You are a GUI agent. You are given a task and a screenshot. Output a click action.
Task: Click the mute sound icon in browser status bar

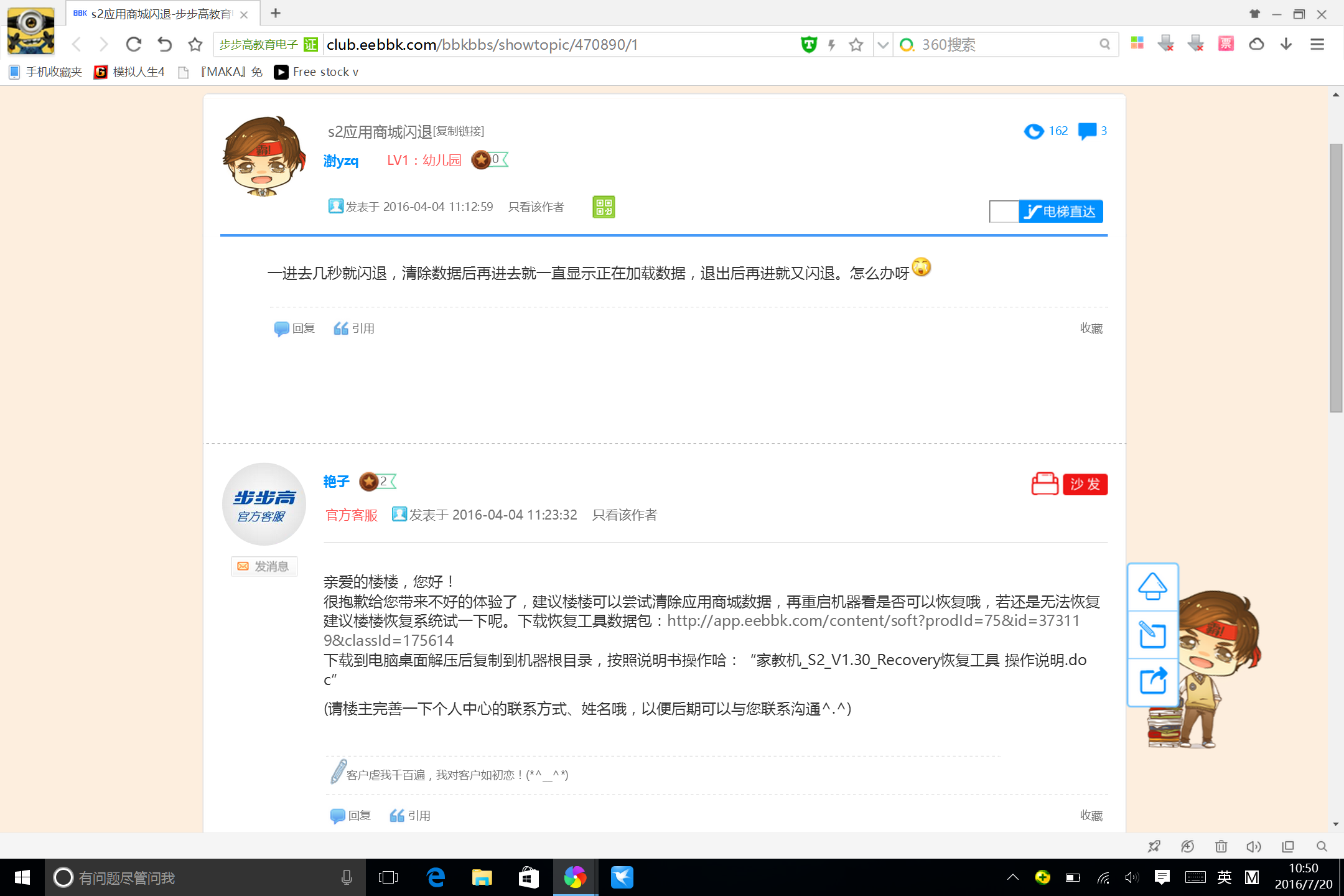tap(1254, 846)
